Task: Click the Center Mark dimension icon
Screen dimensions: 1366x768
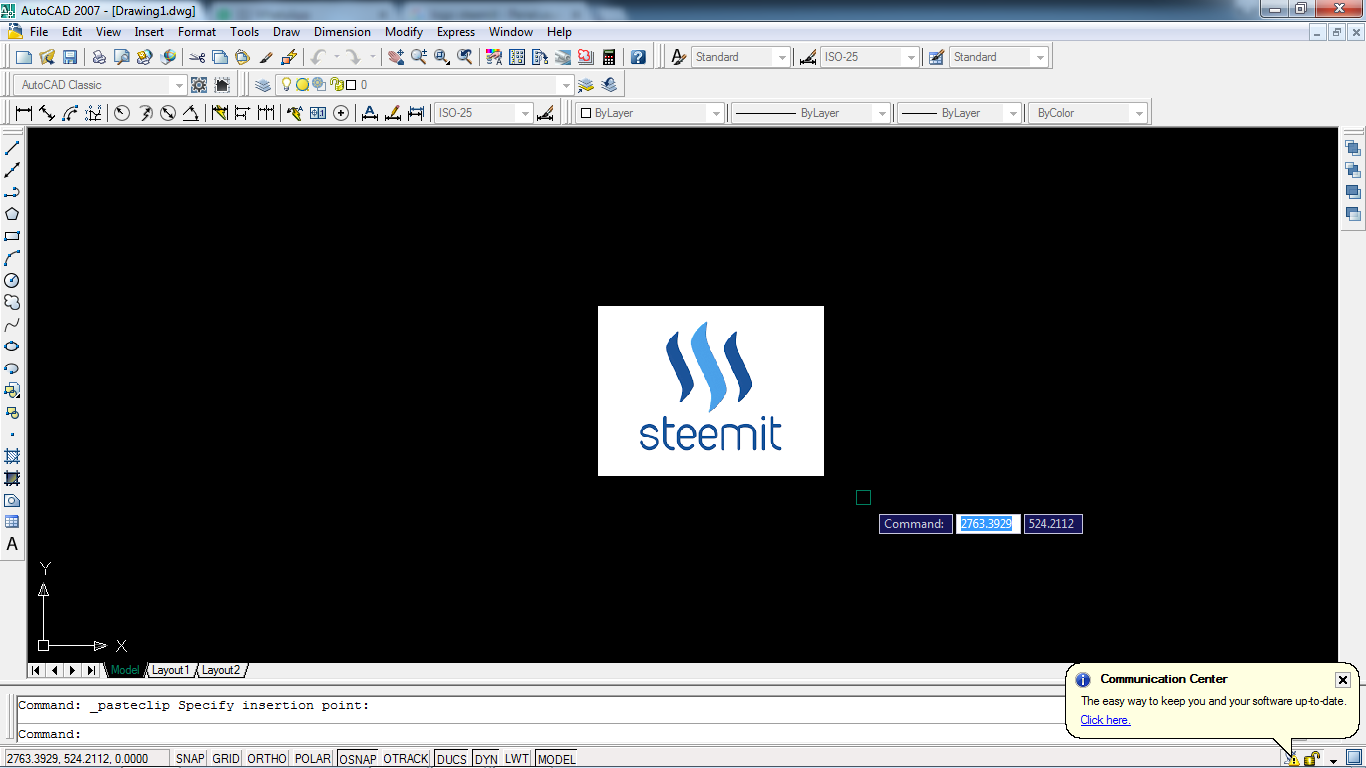Action: point(341,113)
